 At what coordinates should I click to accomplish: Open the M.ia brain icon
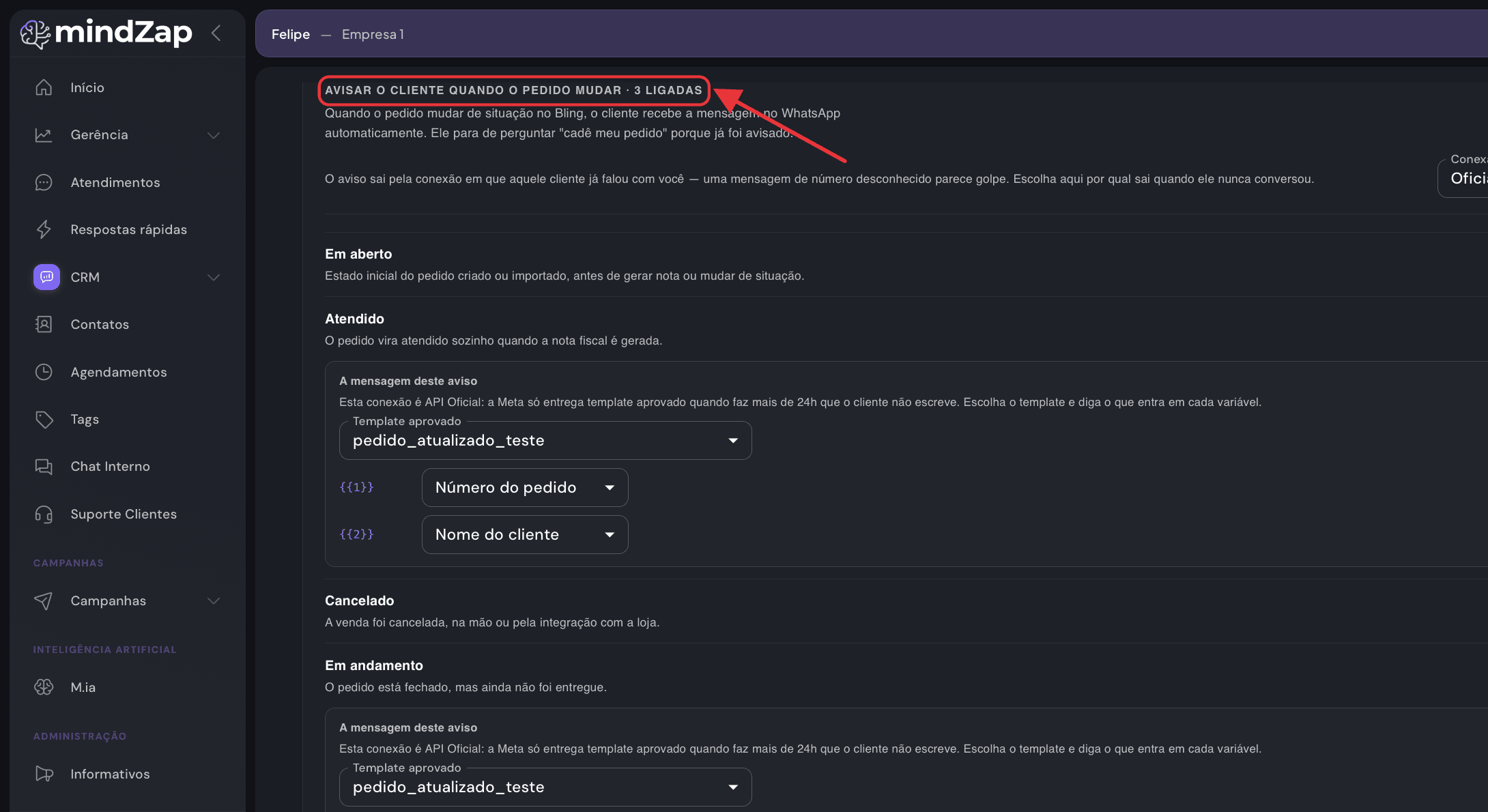point(44,687)
